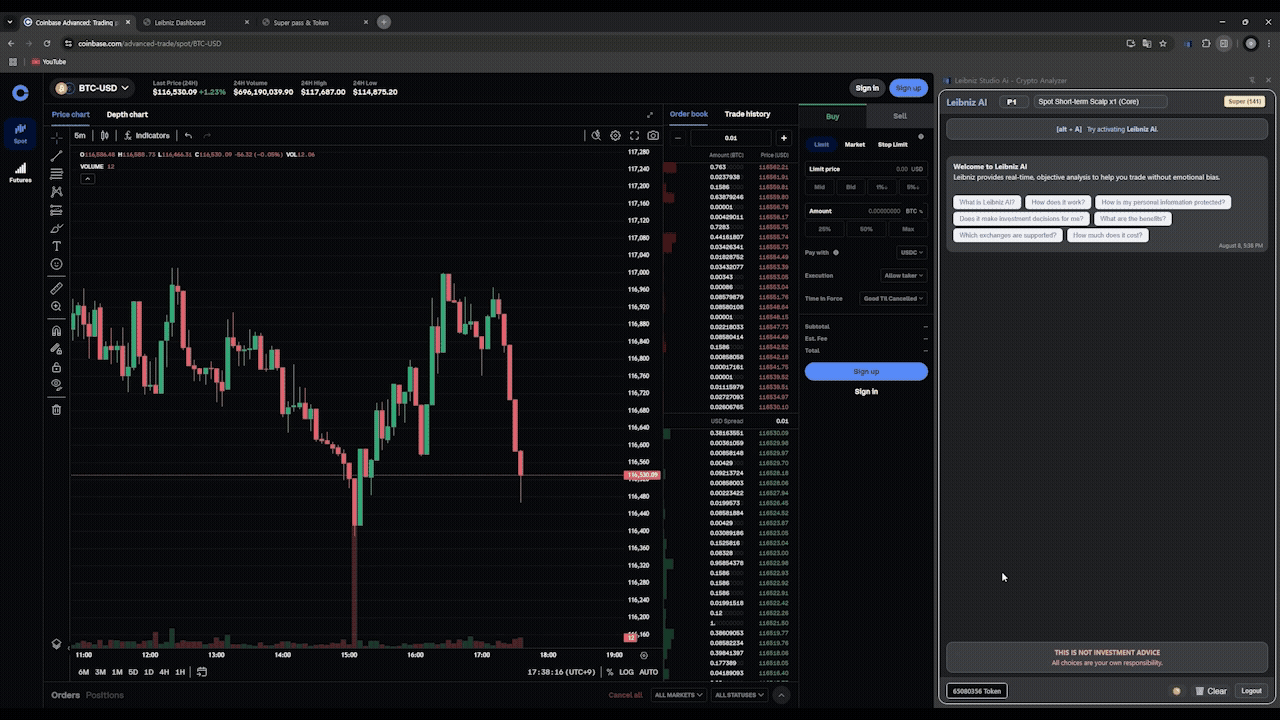Toggle AUTO scale on the chart
Screen dimensions: 1280x720
click(x=648, y=672)
